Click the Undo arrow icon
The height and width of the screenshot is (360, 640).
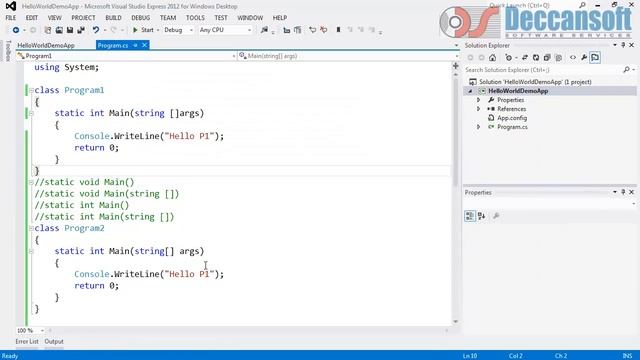[96, 30]
